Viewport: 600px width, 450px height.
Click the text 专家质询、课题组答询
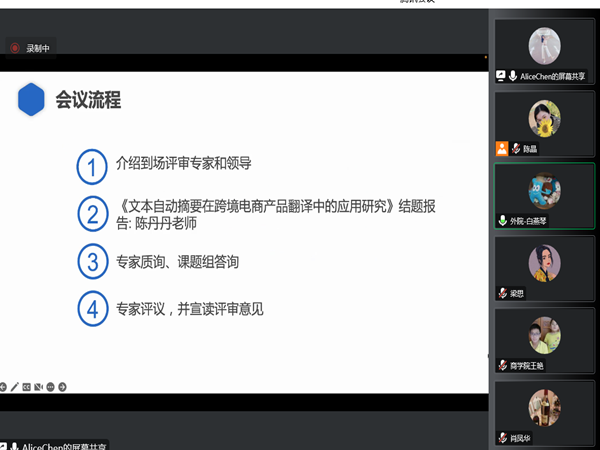pyautogui.click(x=178, y=262)
